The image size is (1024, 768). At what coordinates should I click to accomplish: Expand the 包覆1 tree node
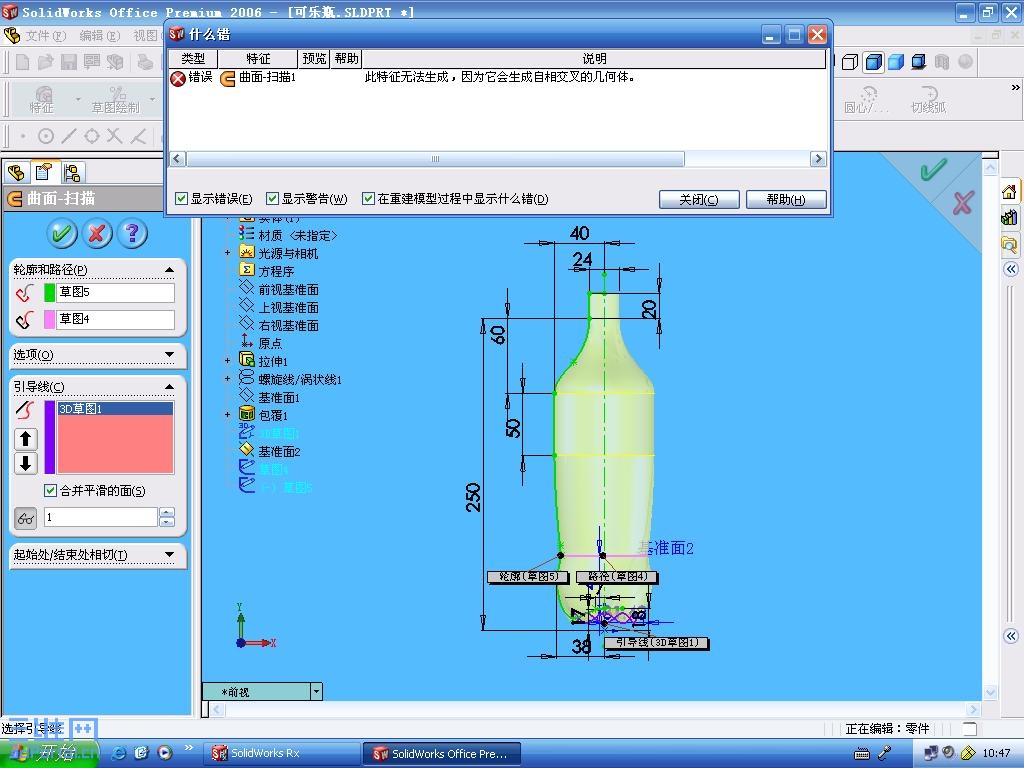[x=227, y=415]
